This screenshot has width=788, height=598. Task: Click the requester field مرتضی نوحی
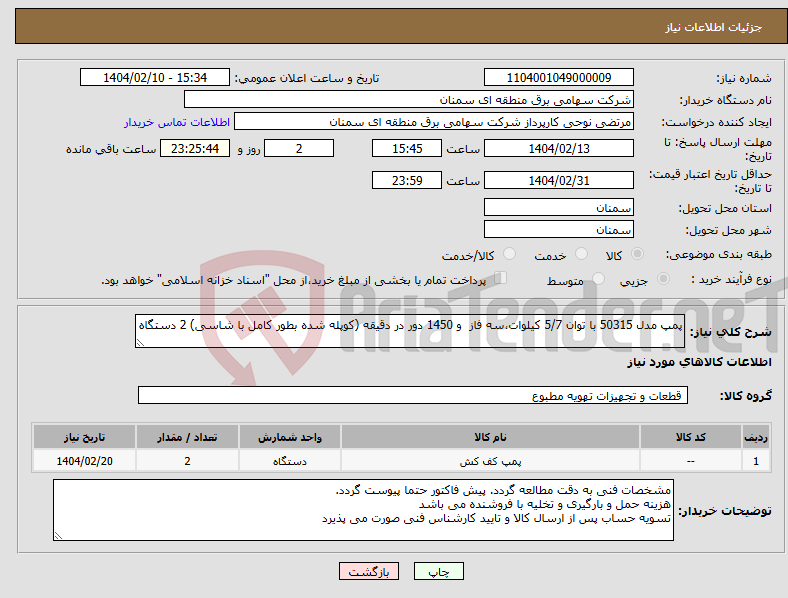click(x=434, y=122)
